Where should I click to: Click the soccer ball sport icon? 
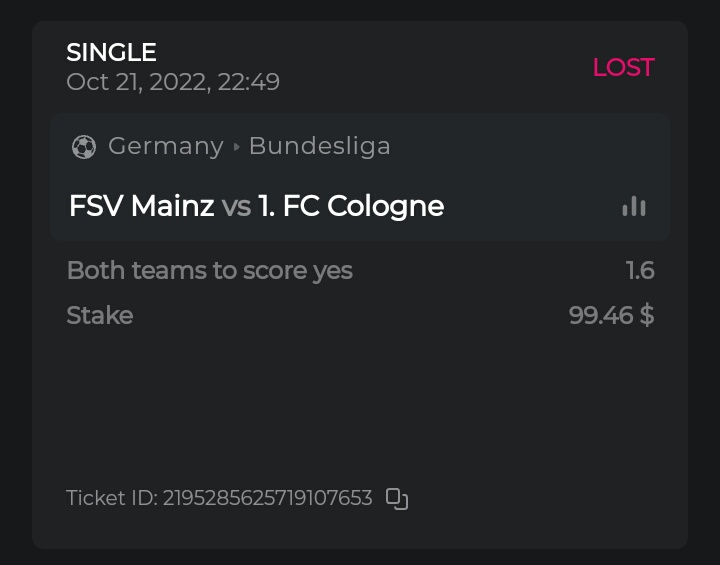84,147
